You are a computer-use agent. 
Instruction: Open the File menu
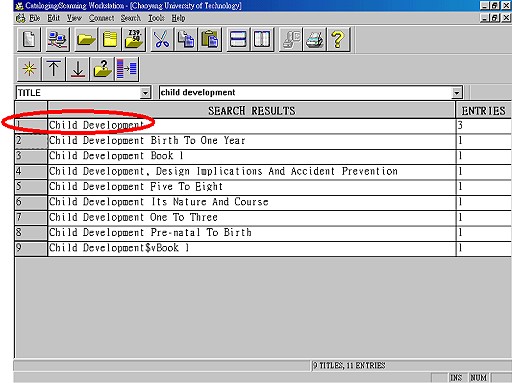point(35,18)
